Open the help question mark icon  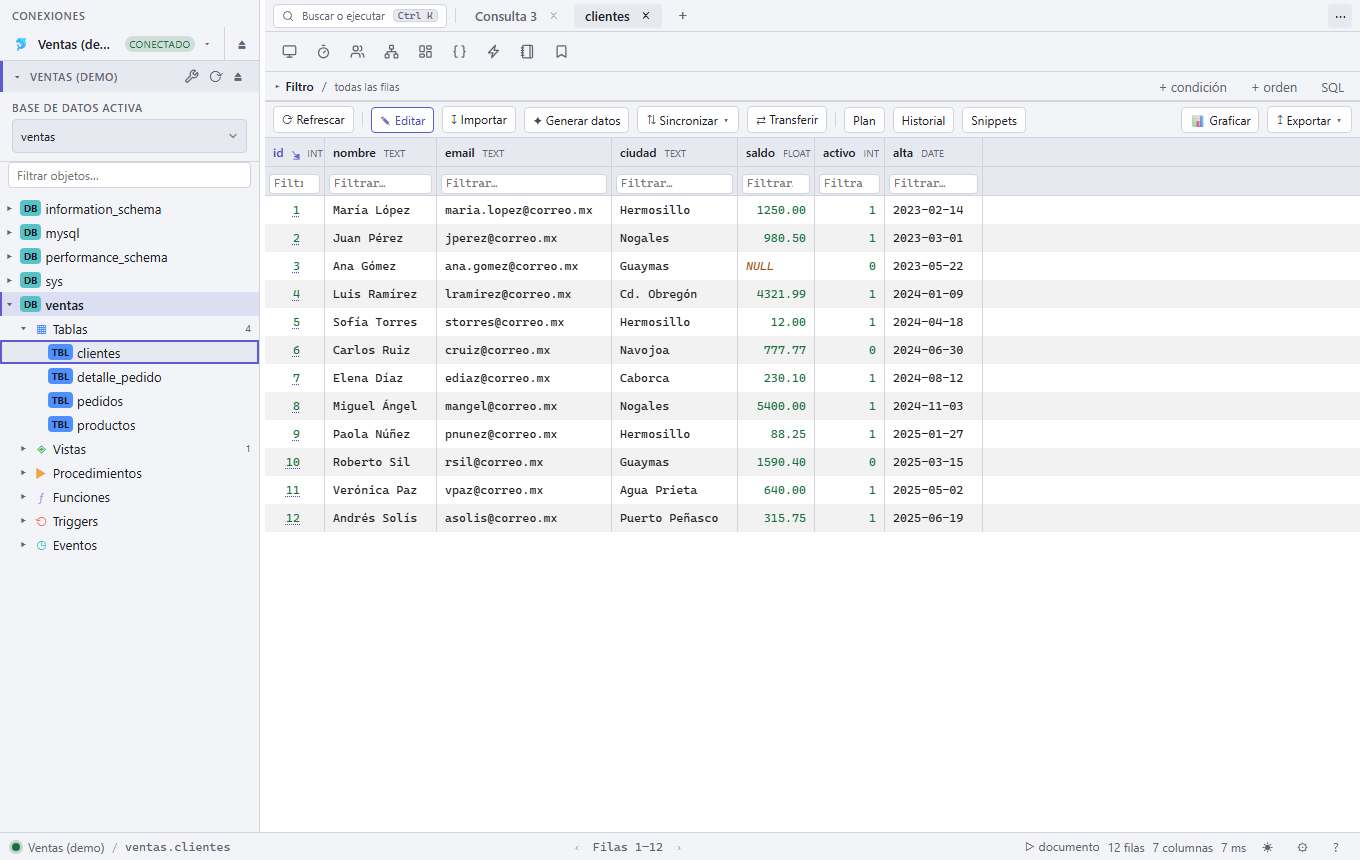(1336, 847)
